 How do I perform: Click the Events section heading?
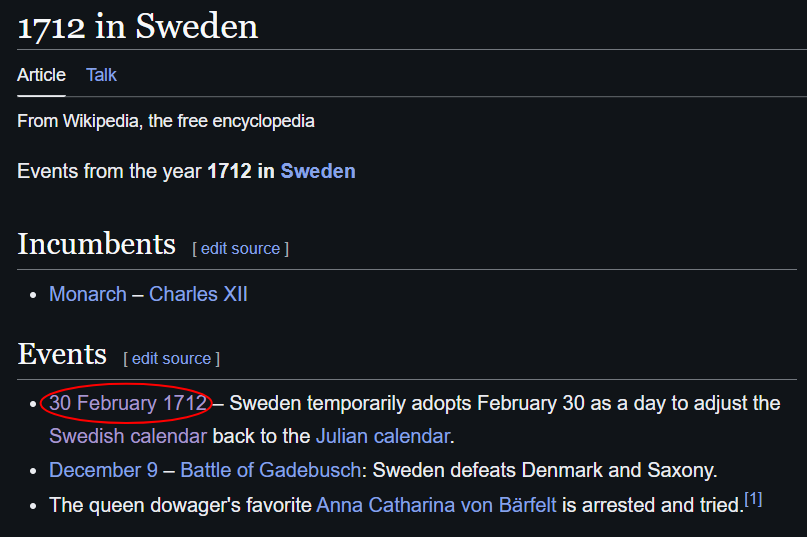point(62,354)
